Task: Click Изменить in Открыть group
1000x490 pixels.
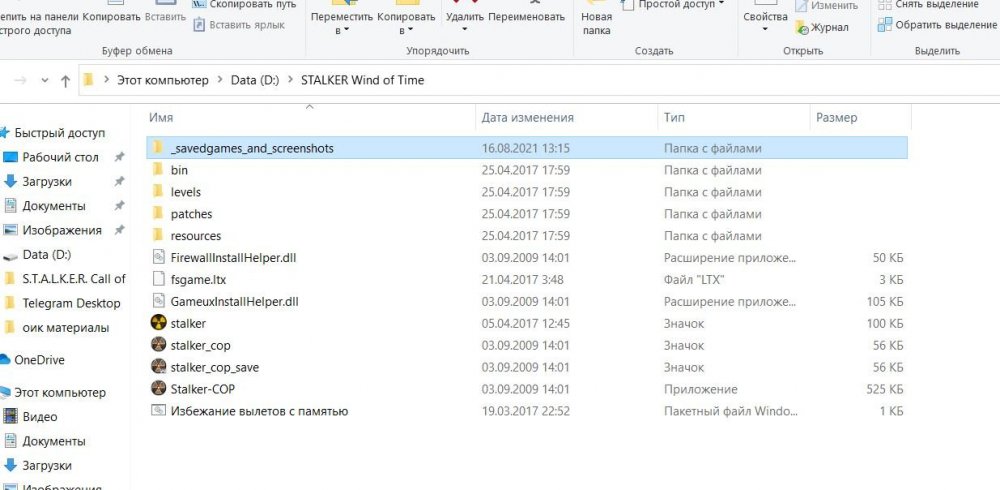Action: pos(829,5)
